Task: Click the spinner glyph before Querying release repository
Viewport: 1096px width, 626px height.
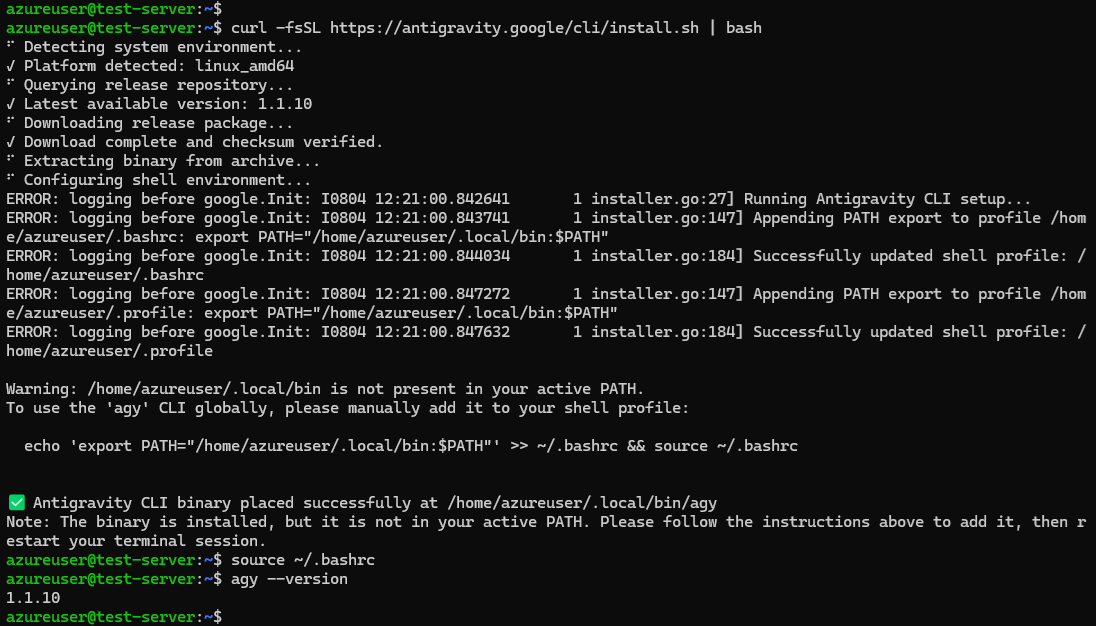Action: click(x=10, y=82)
